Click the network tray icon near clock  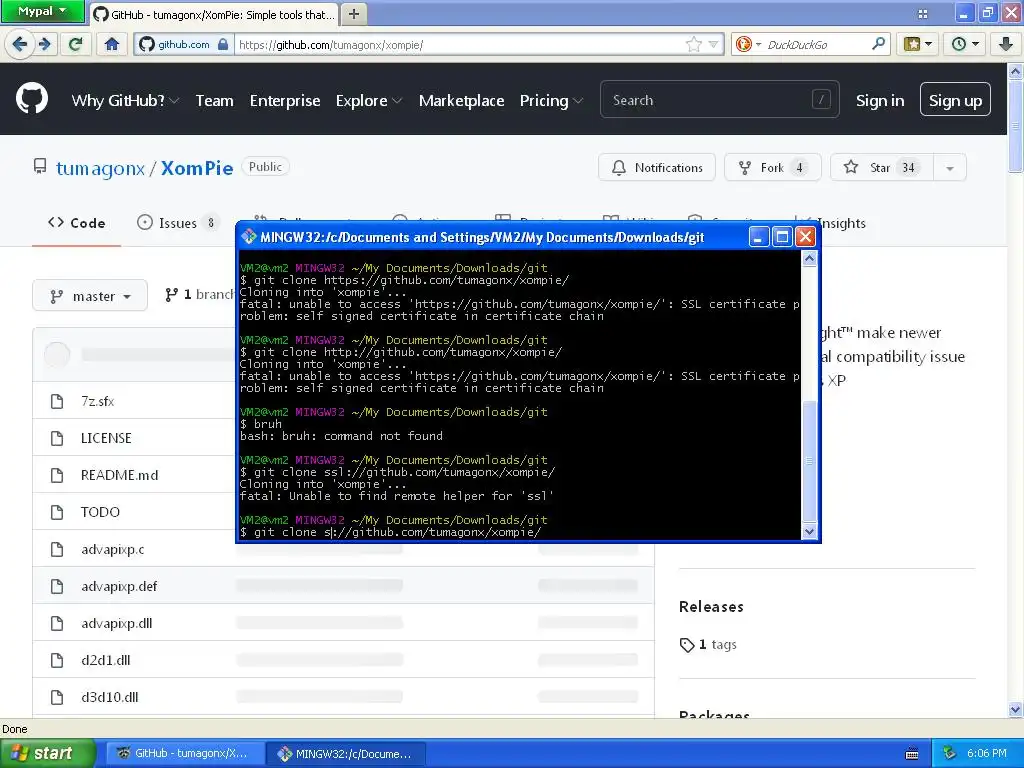(x=950, y=754)
